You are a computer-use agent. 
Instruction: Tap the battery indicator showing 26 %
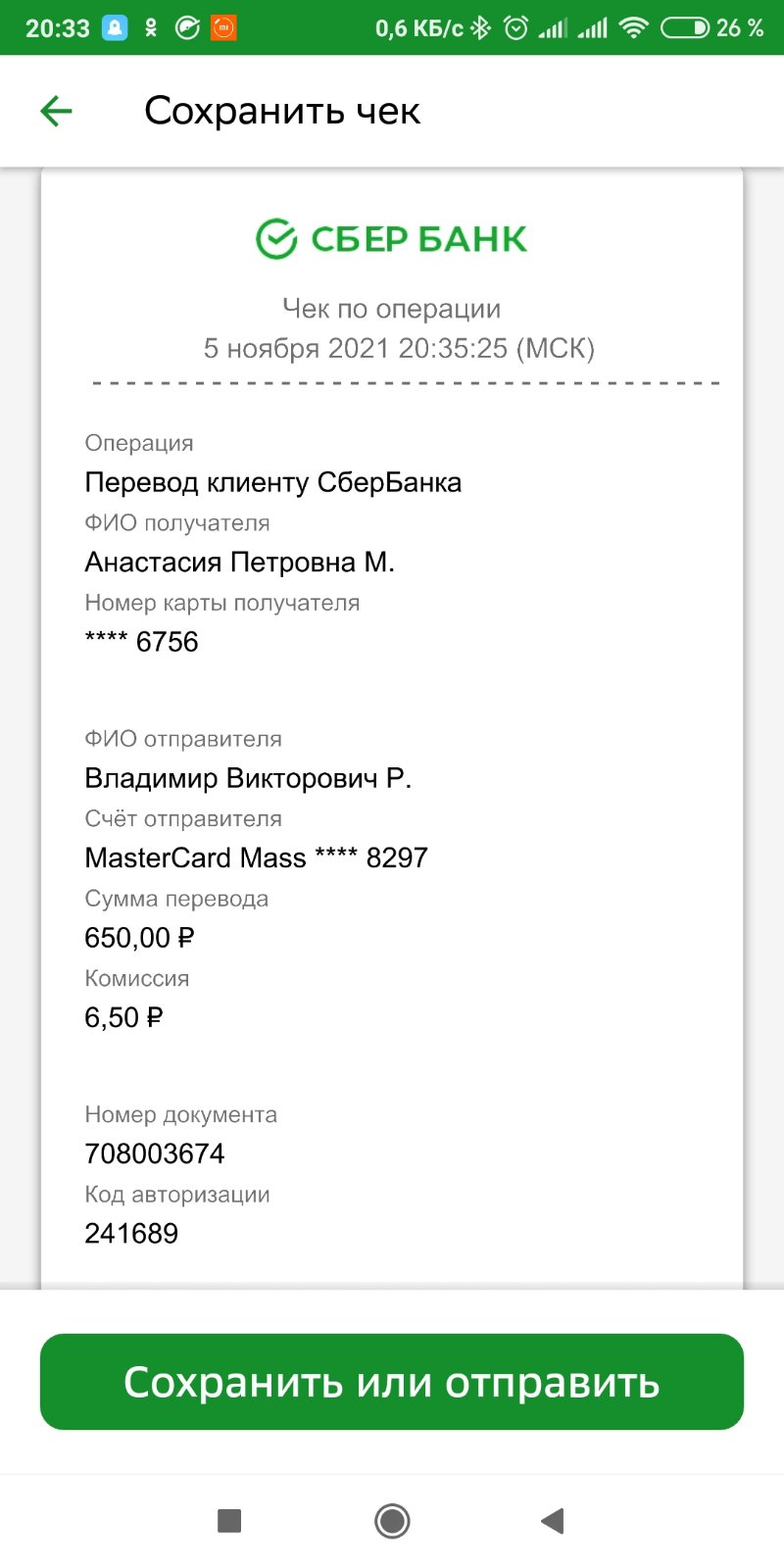click(x=712, y=27)
